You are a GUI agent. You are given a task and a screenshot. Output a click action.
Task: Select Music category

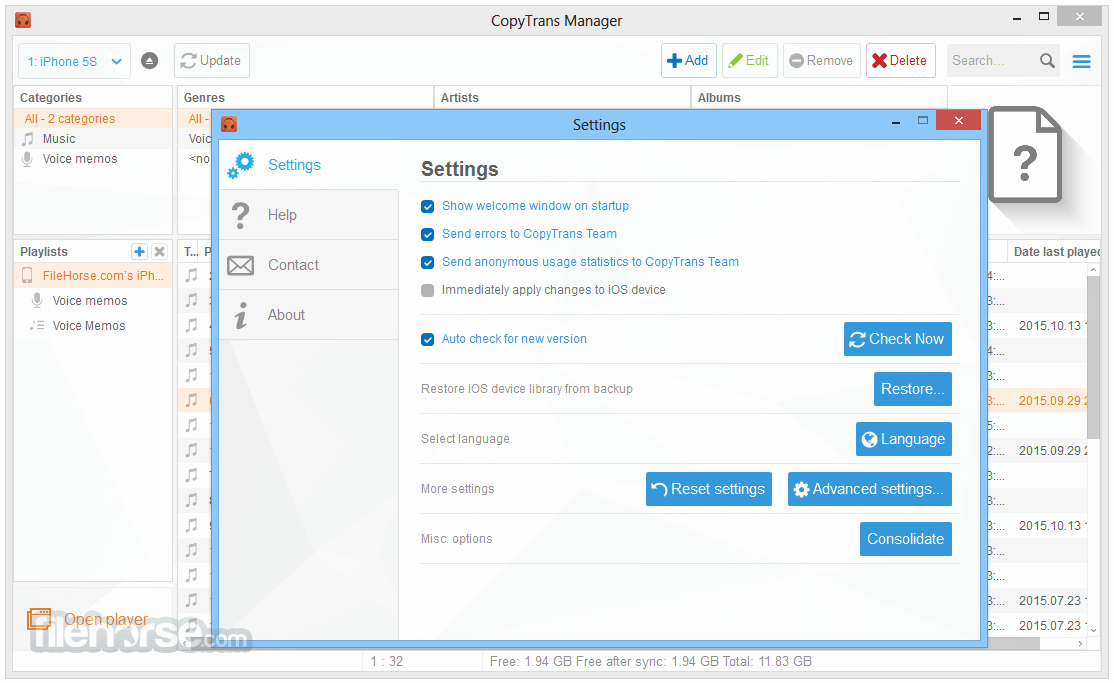click(93, 139)
